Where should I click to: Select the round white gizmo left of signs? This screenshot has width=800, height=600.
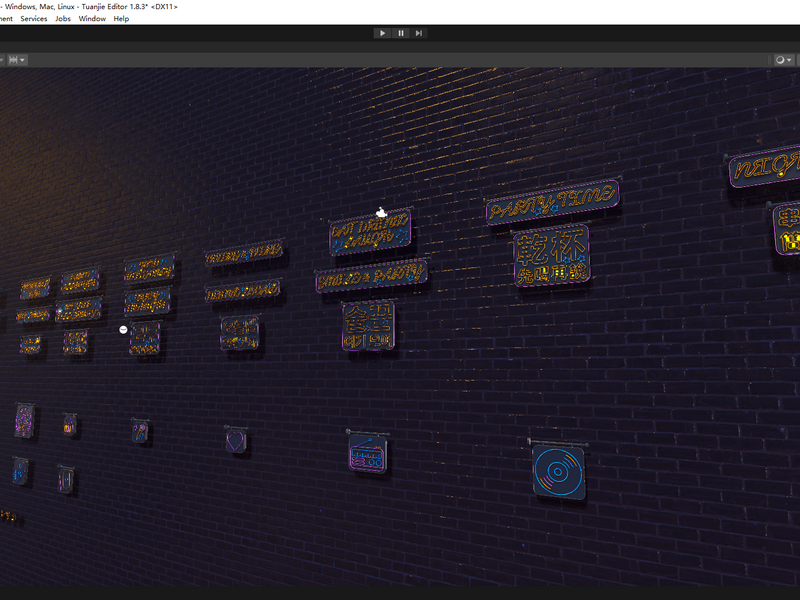[123, 330]
